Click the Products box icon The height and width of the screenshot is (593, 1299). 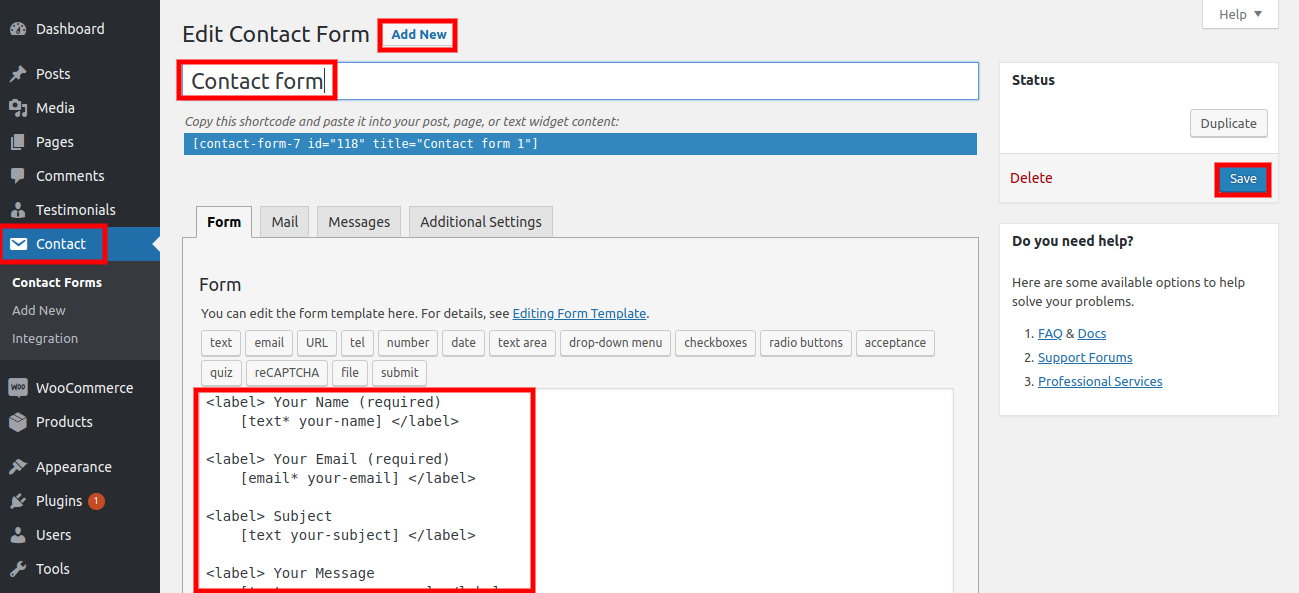(18, 422)
